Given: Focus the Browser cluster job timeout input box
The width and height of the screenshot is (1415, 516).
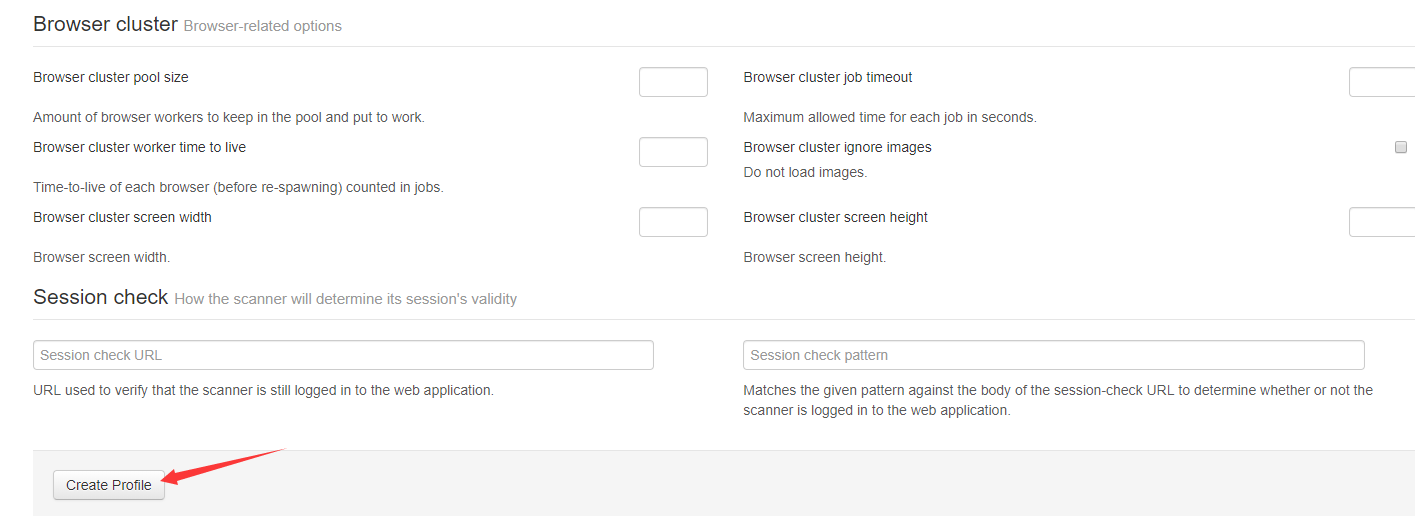Looking at the screenshot, I should (x=1382, y=82).
